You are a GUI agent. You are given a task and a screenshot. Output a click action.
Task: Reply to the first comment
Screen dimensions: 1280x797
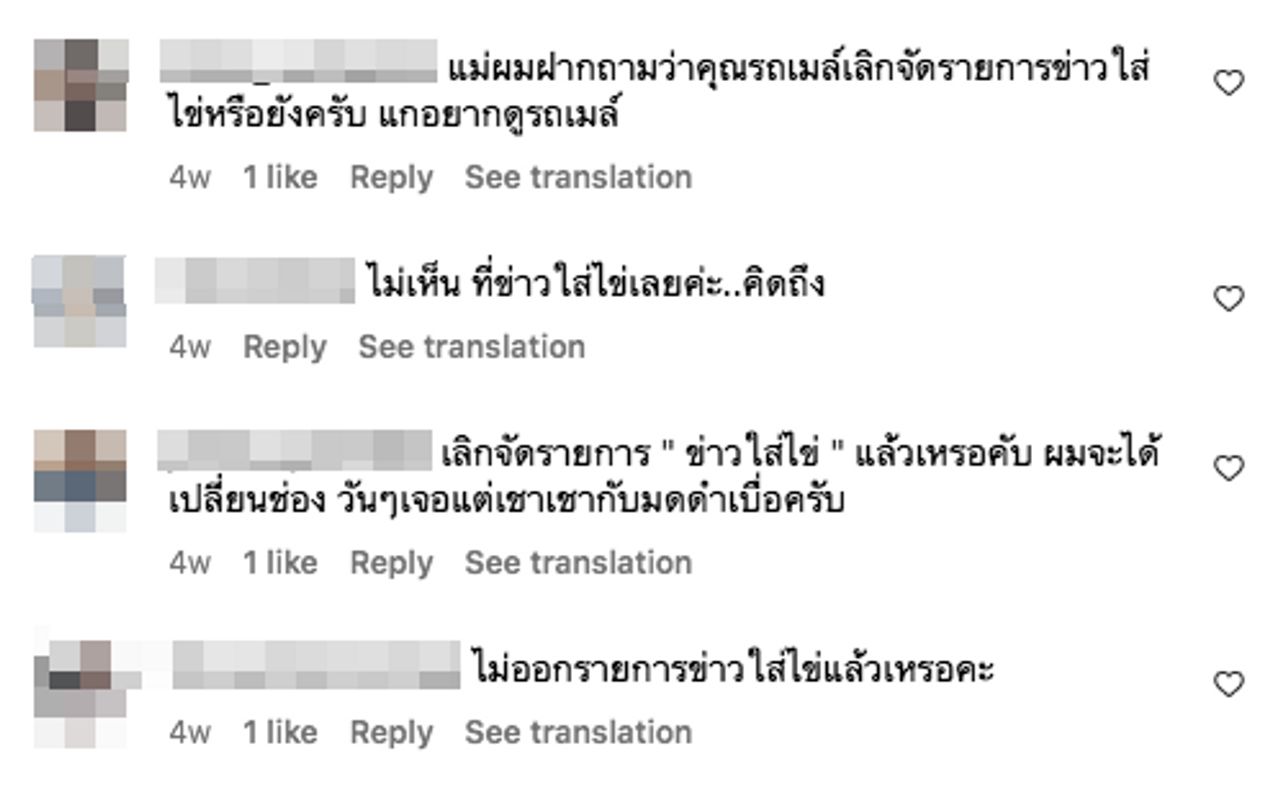[x=391, y=177]
